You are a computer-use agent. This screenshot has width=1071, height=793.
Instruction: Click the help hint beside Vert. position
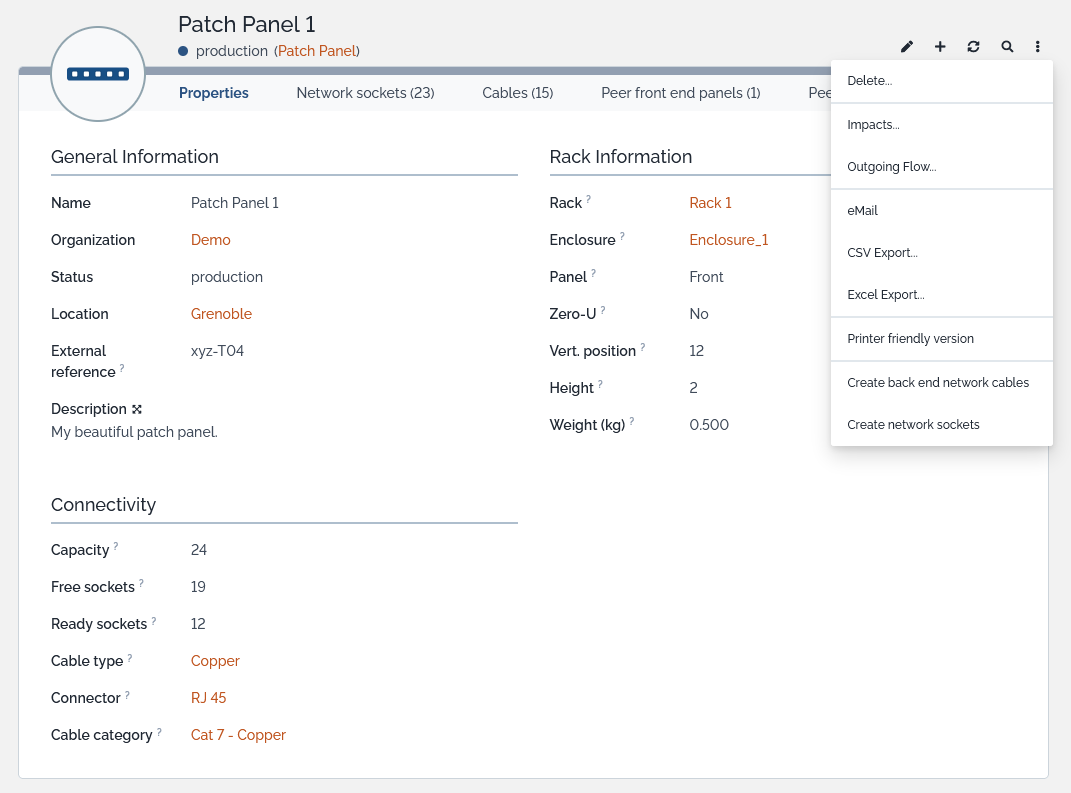coord(643,348)
